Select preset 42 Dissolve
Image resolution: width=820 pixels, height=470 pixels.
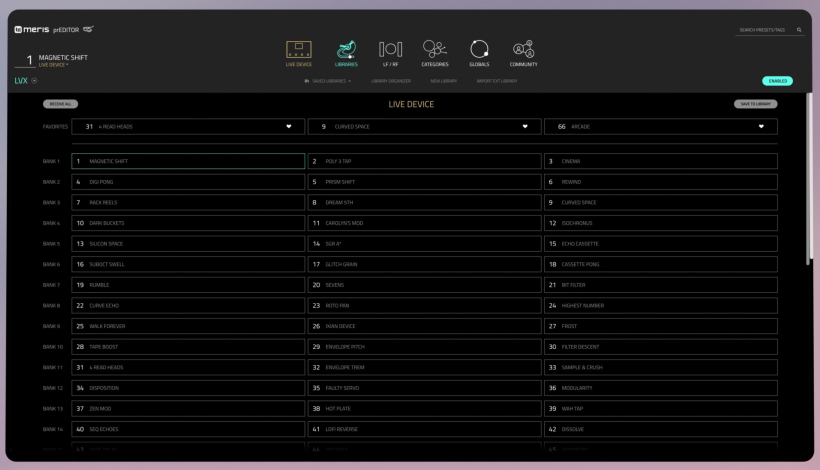pyautogui.click(x=660, y=430)
